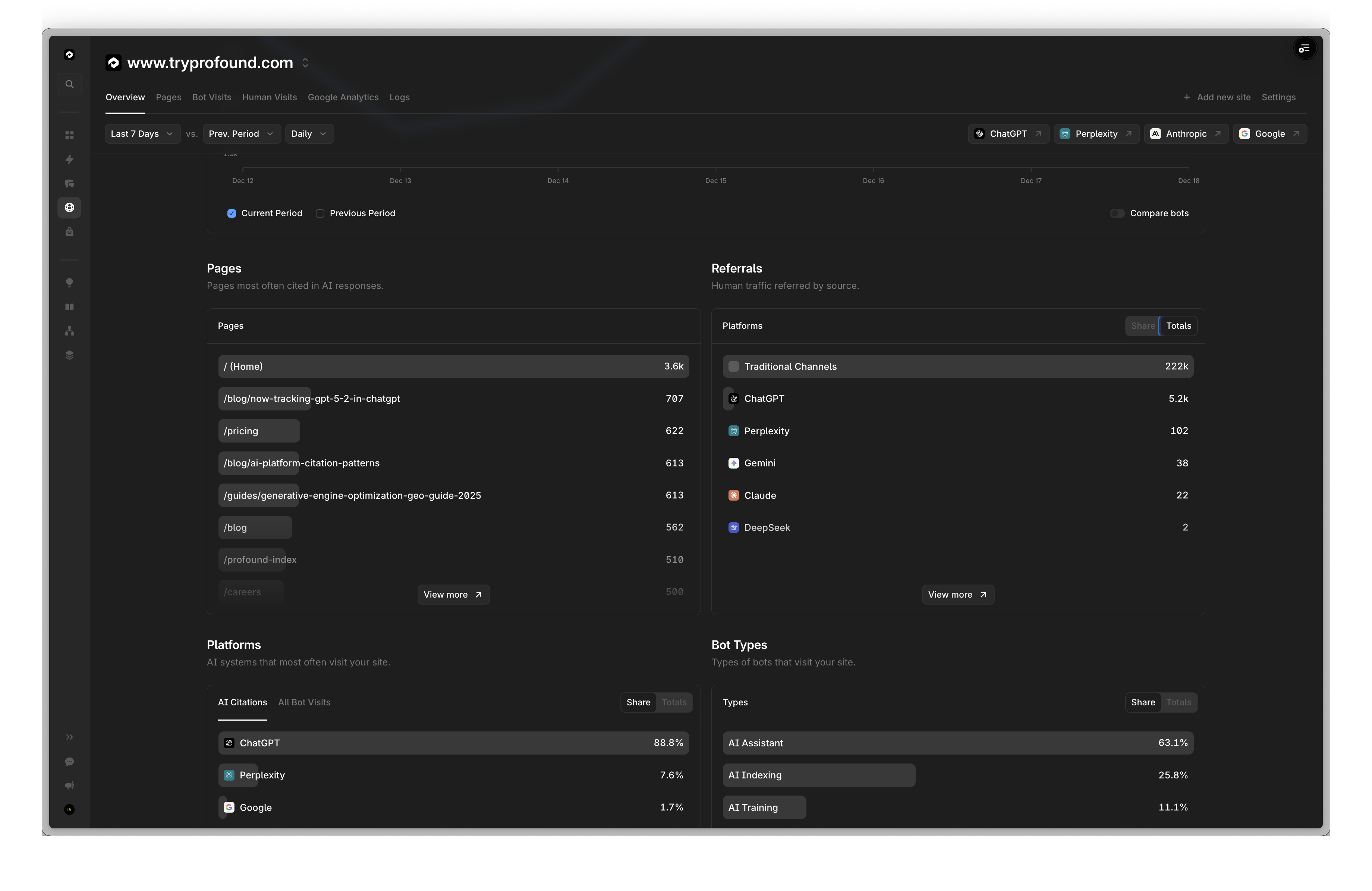The height and width of the screenshot is (891, 1372).
Task: Enable the Previous Period checkbox
Action: coord(320,213)
